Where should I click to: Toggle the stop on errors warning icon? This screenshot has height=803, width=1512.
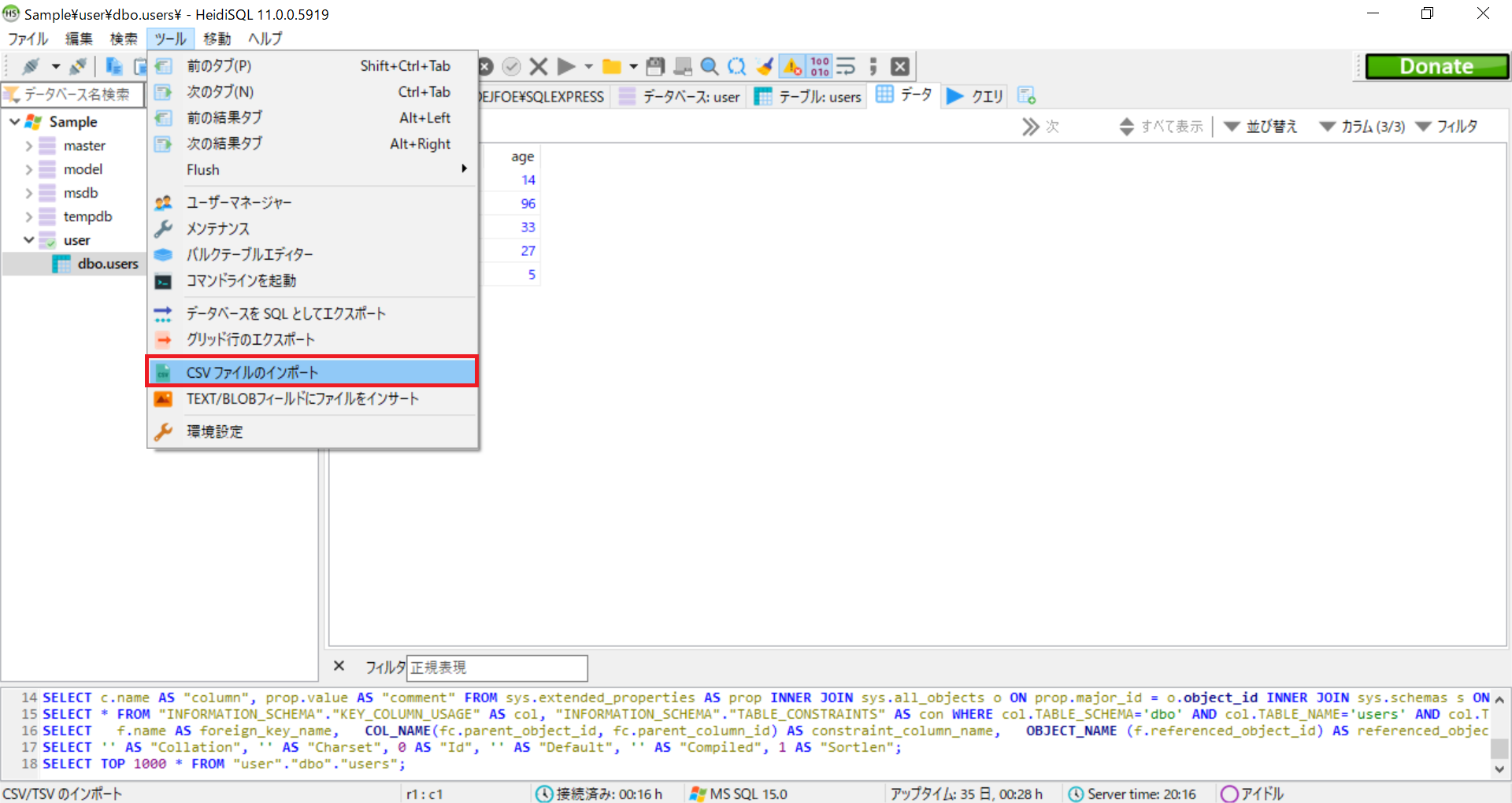pyautogui.click(x=792, y=66)
